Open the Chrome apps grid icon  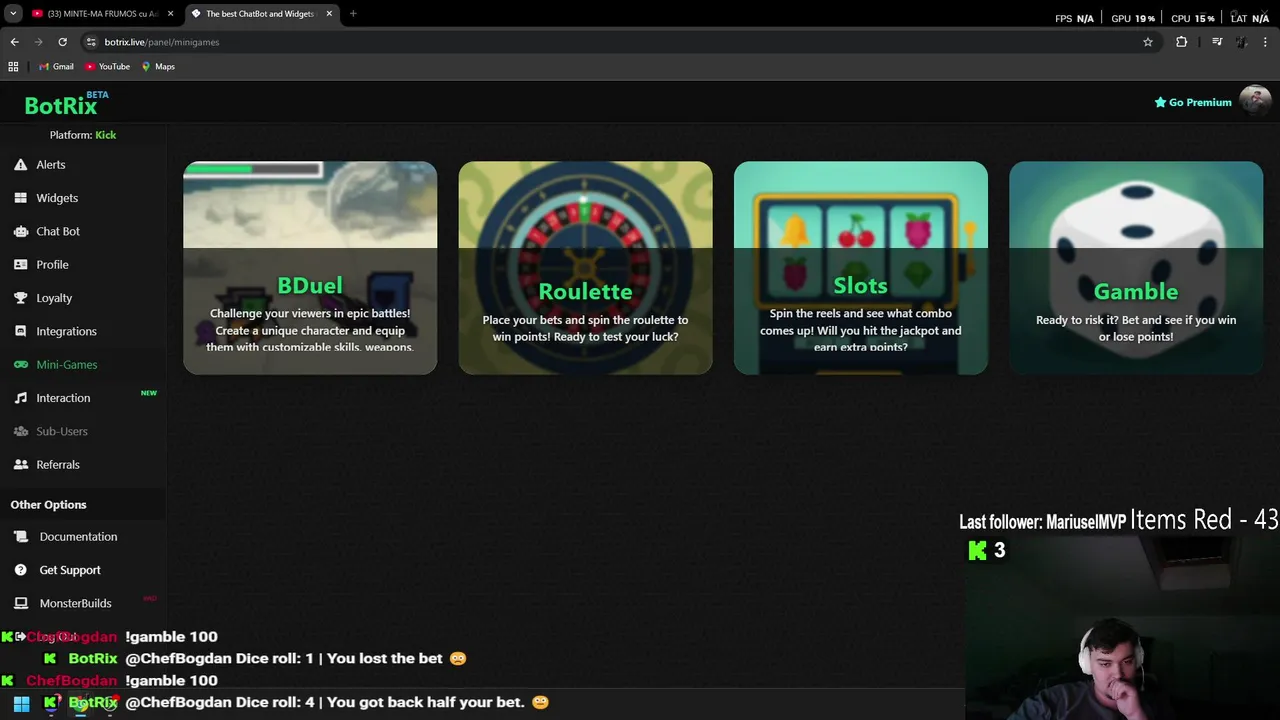pos(13,66)
